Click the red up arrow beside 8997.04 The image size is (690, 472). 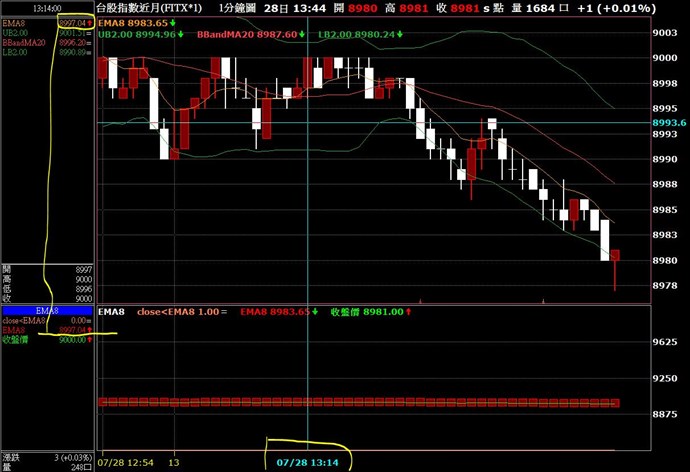point(89,22)
